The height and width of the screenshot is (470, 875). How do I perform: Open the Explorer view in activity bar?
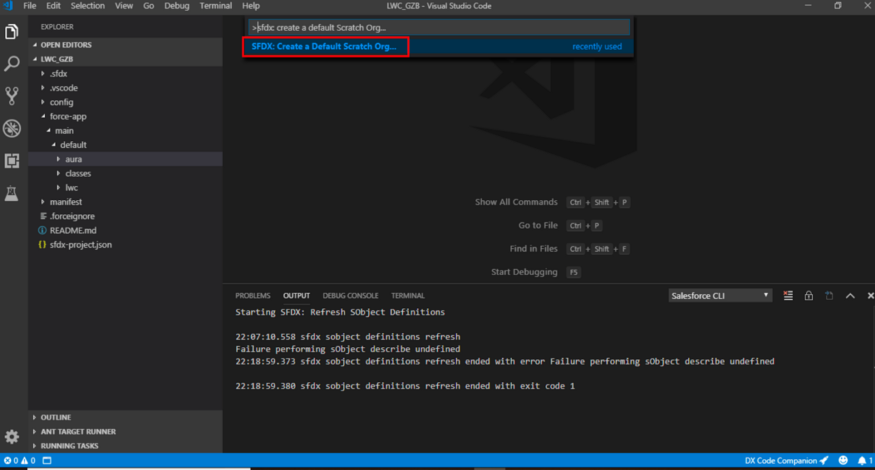point(12,31)
